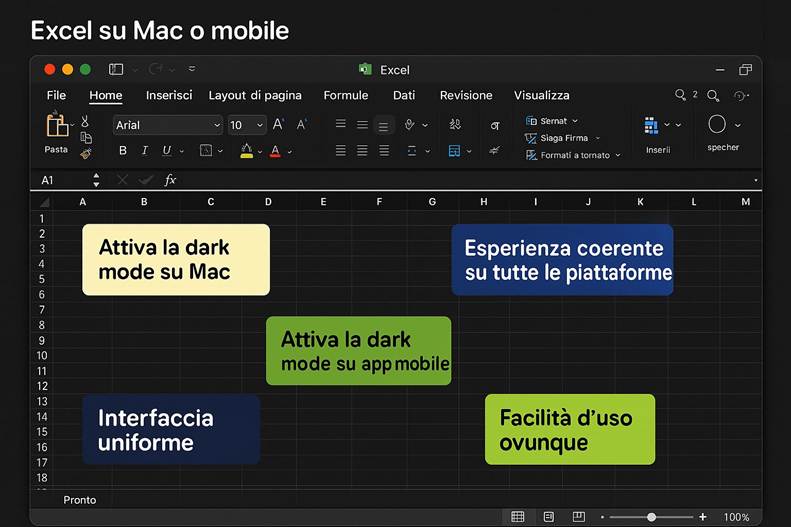The width and height of the screenshot is (791, 527).
Task: Click the scissors cut icon
Action: [x=85, y=121]
